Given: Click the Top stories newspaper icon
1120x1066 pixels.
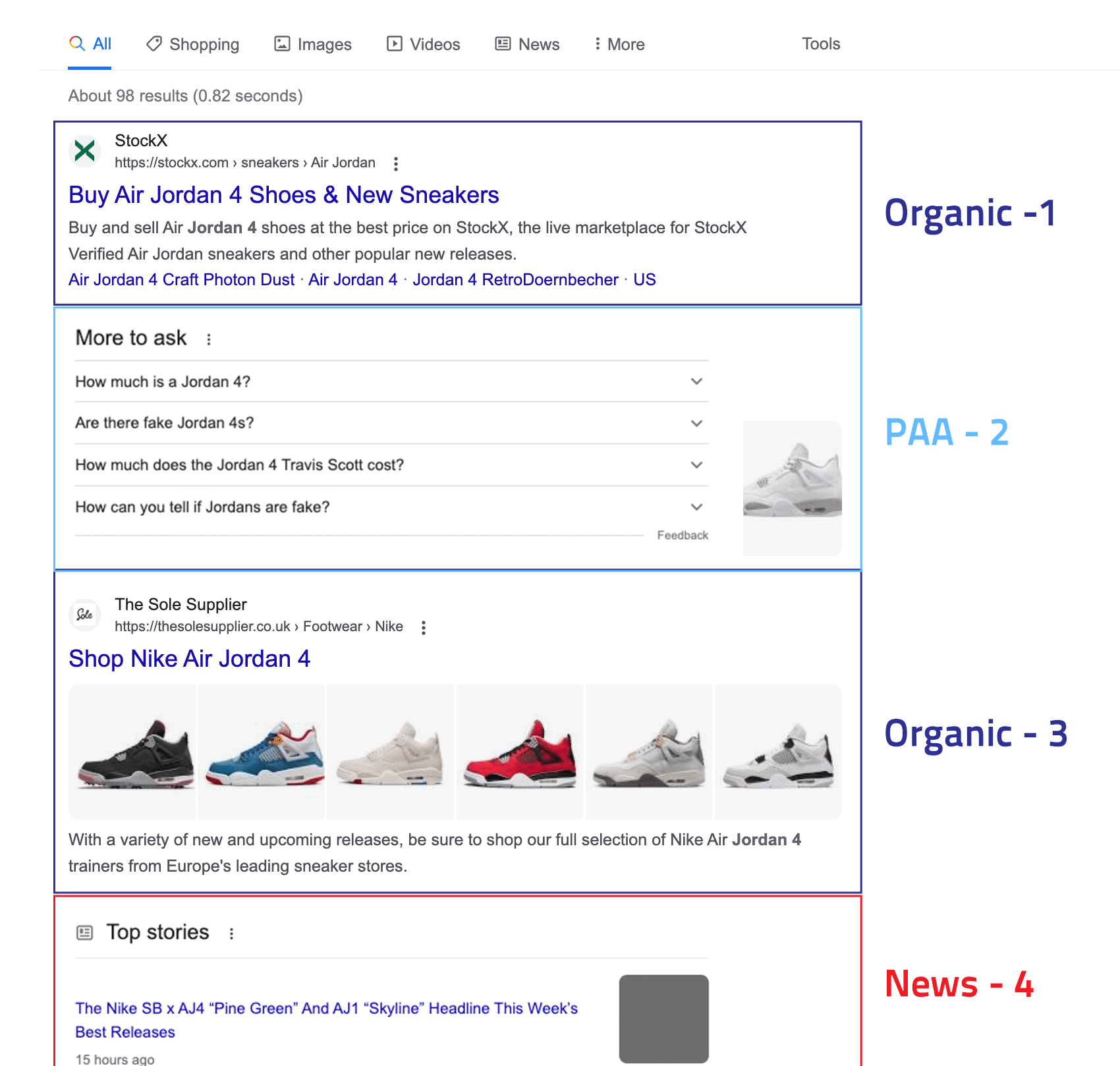Looking at the screenshot, I should click(85, 932).
